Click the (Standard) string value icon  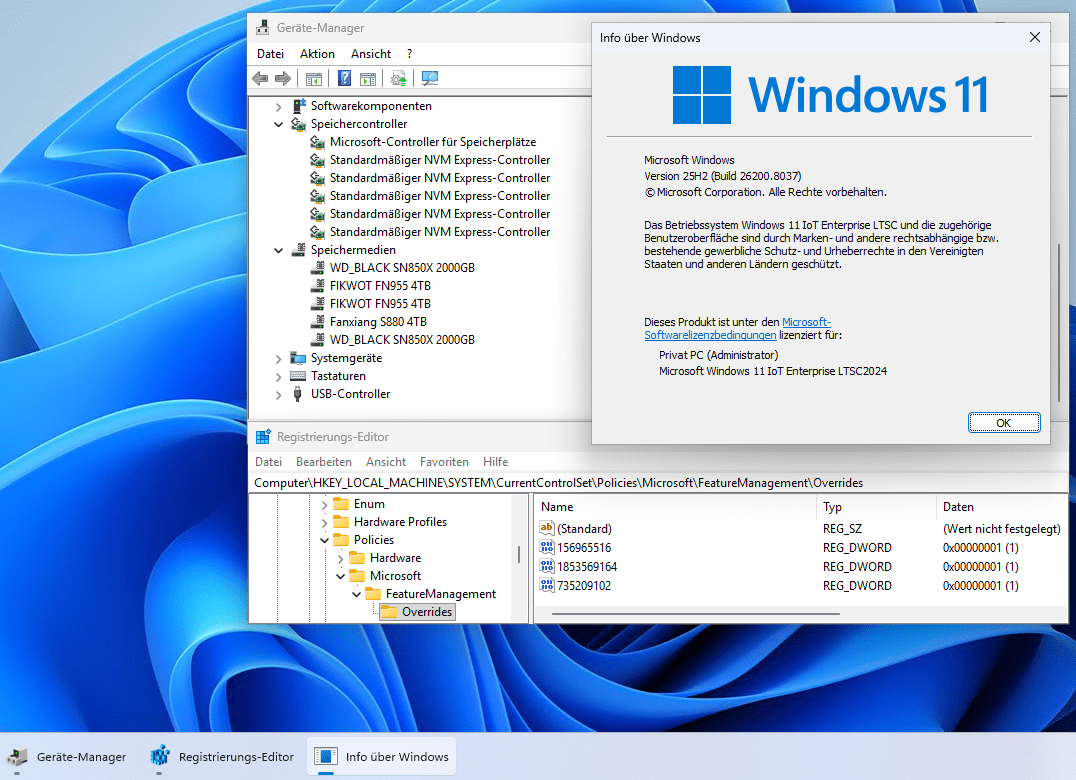click(x=546, y=528)
